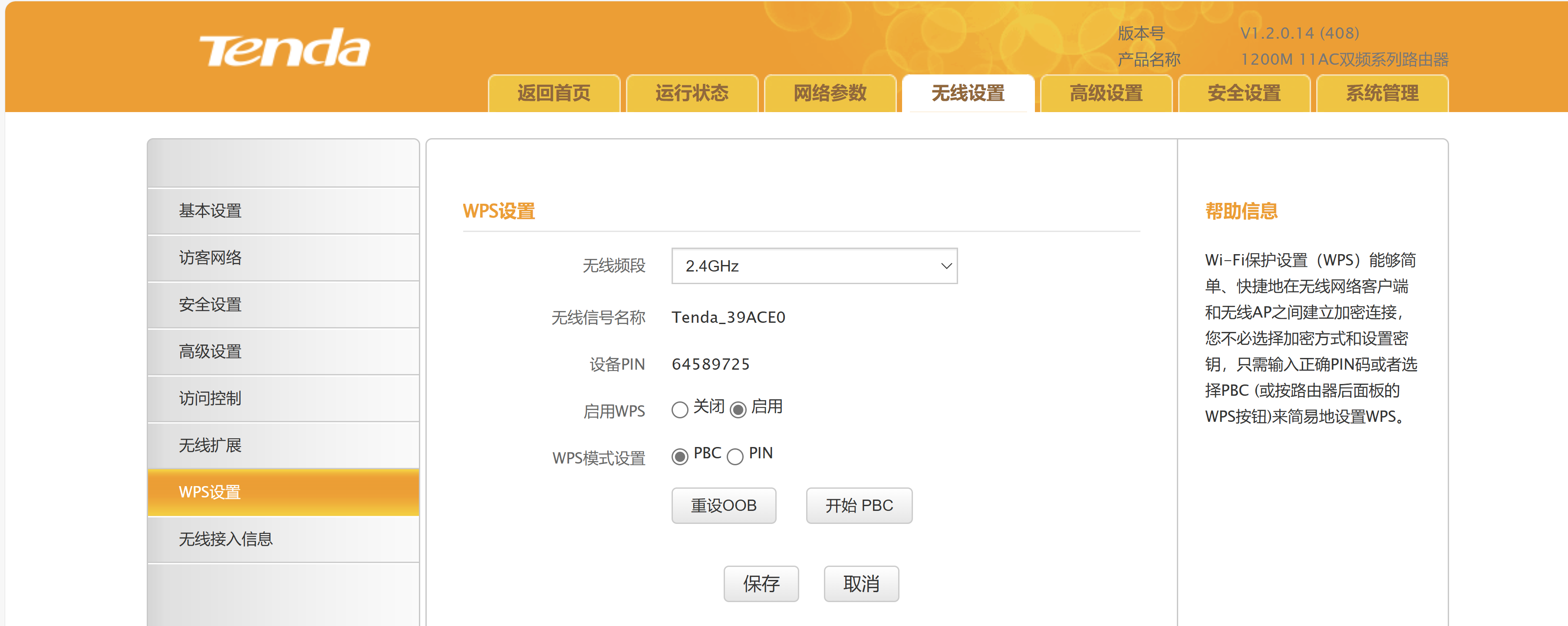Switch to the 网络参数 tab
1568x626 pixels.
point(830,93)
